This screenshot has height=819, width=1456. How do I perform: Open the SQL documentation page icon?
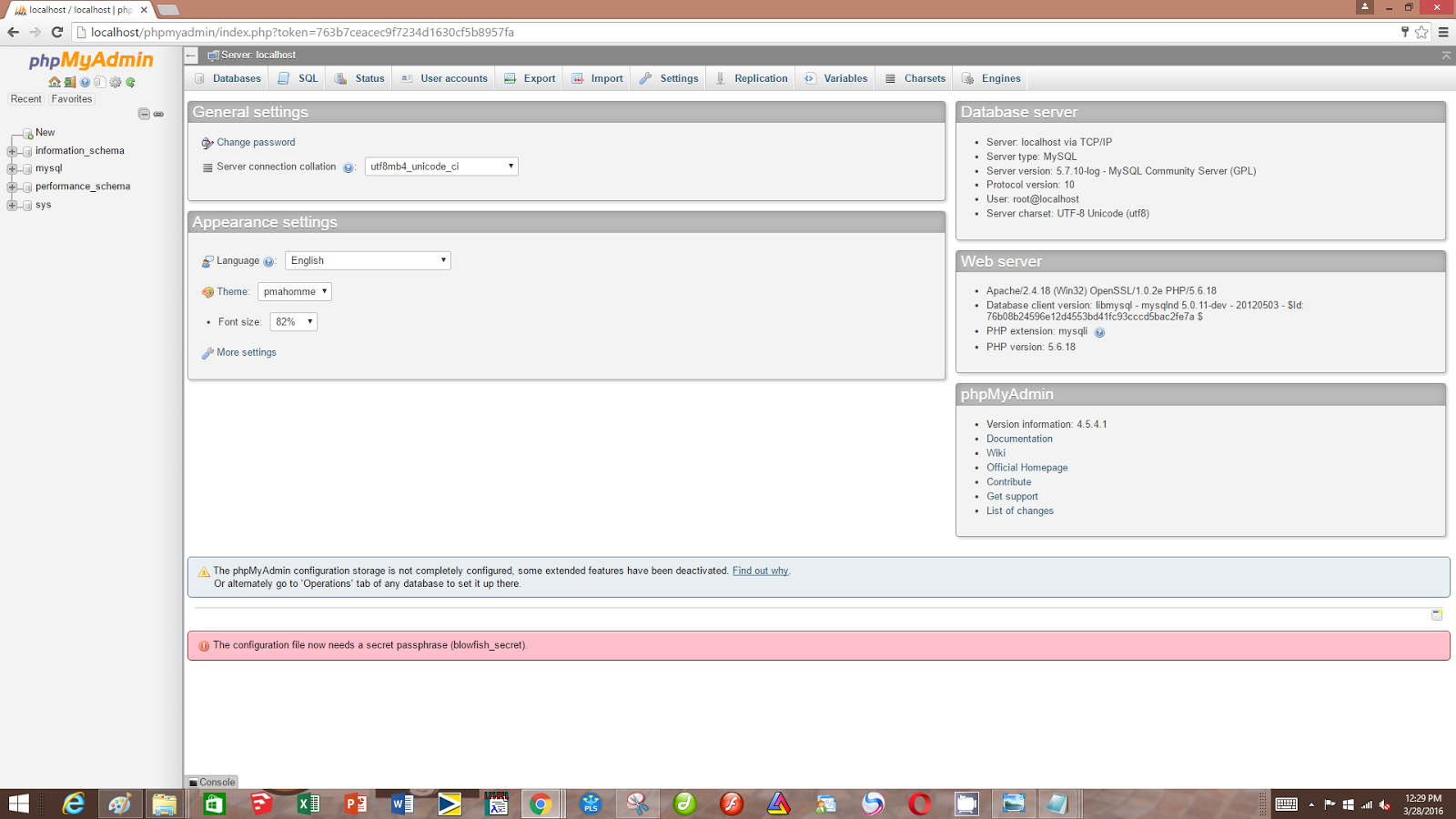point(100,82)
